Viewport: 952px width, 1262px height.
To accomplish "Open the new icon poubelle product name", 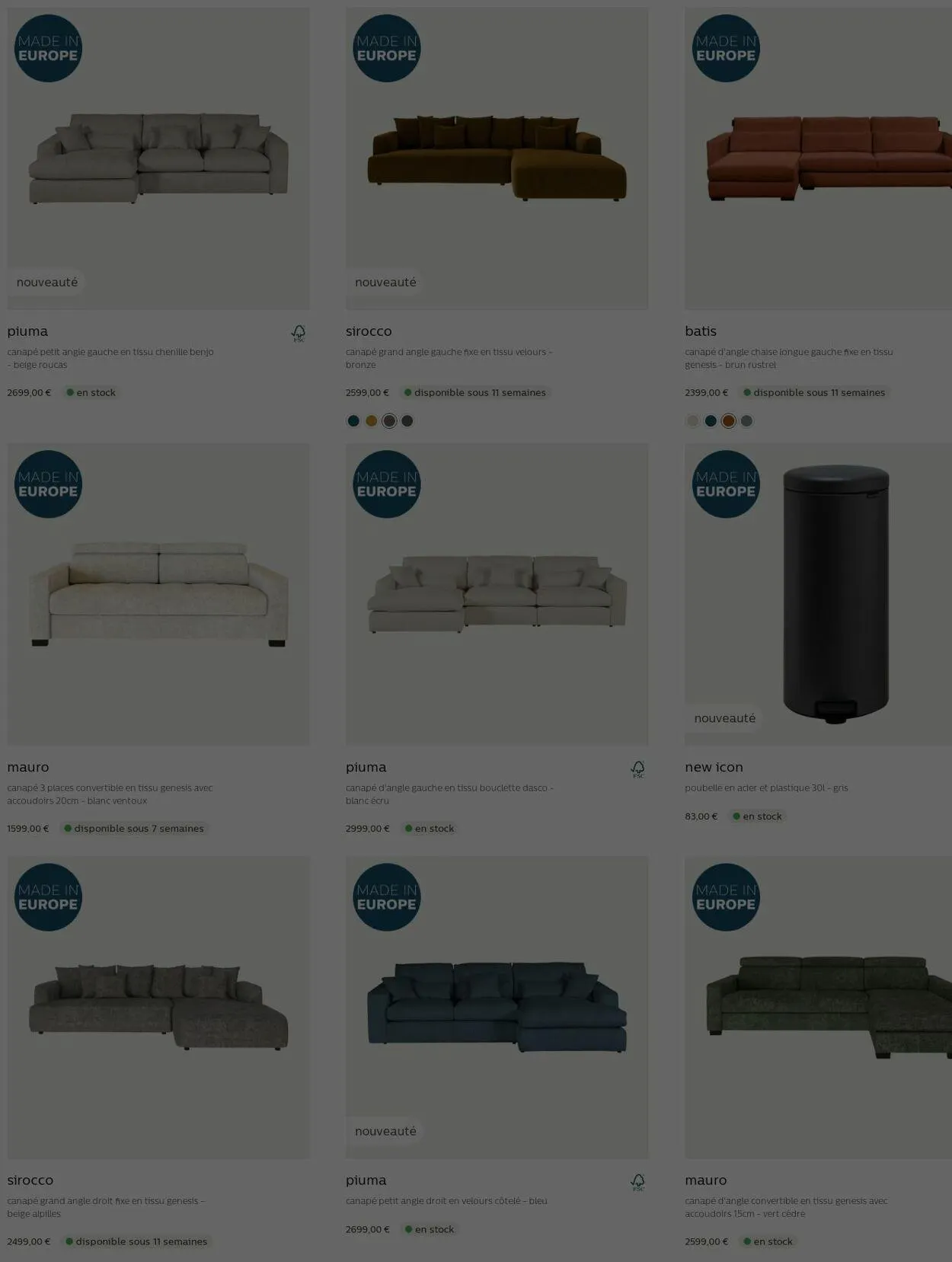I will [x=714, y=767].
